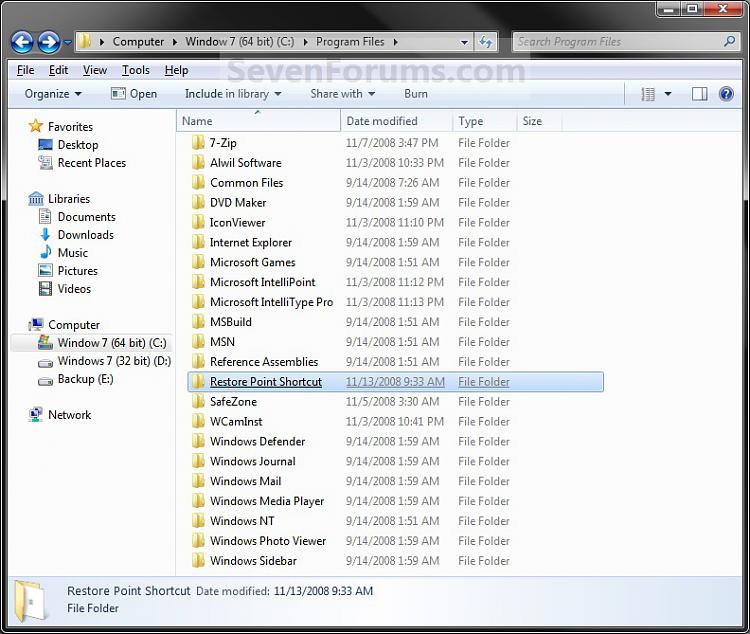
Task: Click the 7-Zip folder icon
Action: click(198, 143)
